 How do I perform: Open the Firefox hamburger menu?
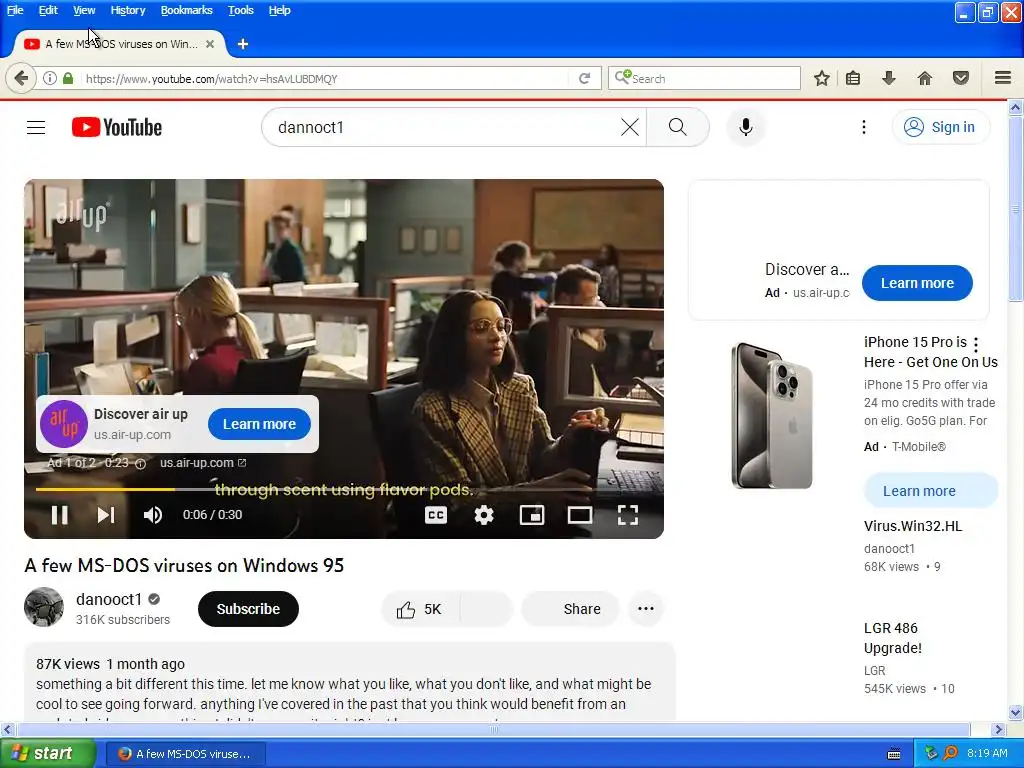1003,78
